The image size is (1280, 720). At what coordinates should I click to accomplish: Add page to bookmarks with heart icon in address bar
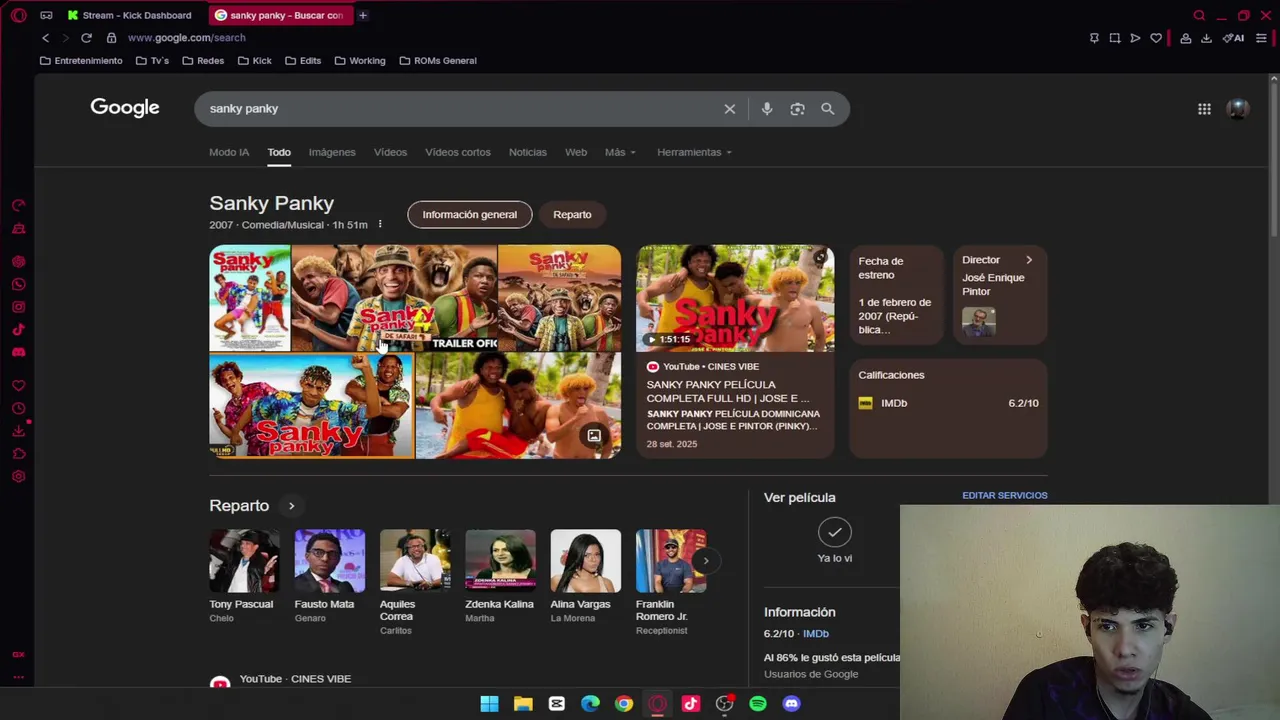pos(1156,38)
